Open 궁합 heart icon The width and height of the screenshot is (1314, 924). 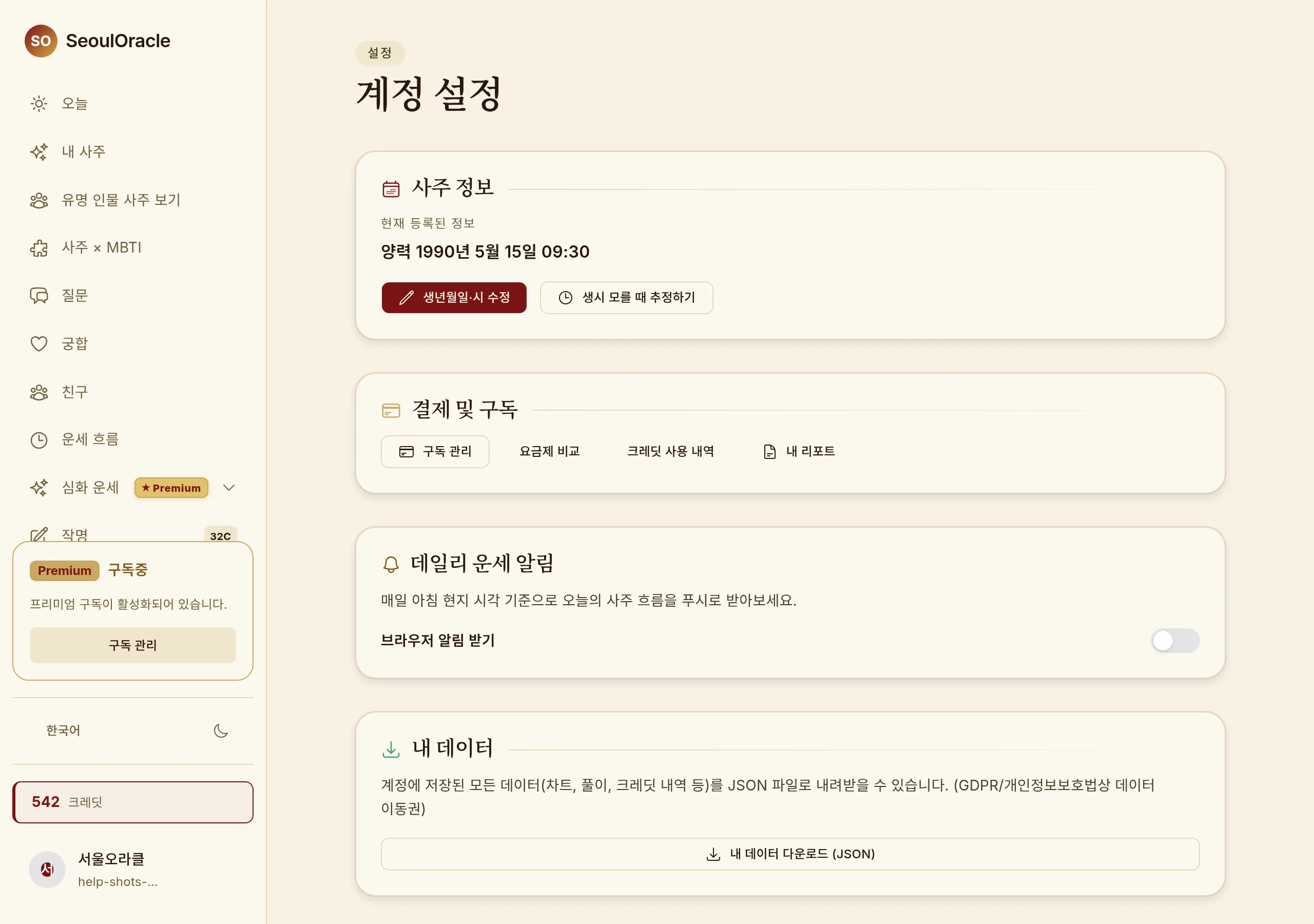pyautogui.click(x=39, y=343)
